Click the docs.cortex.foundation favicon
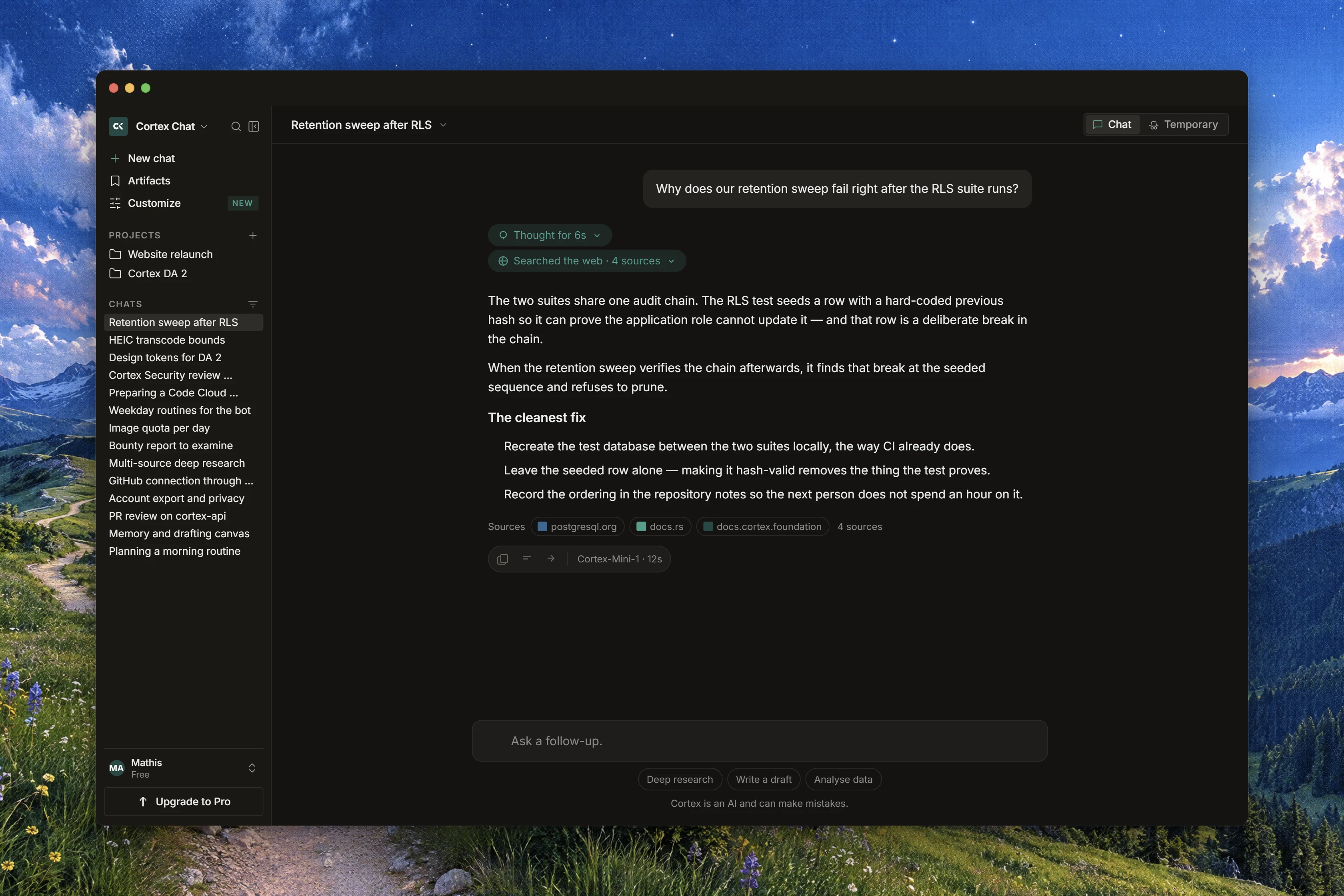Viewport: 1344px width, 896px height. 708,526
